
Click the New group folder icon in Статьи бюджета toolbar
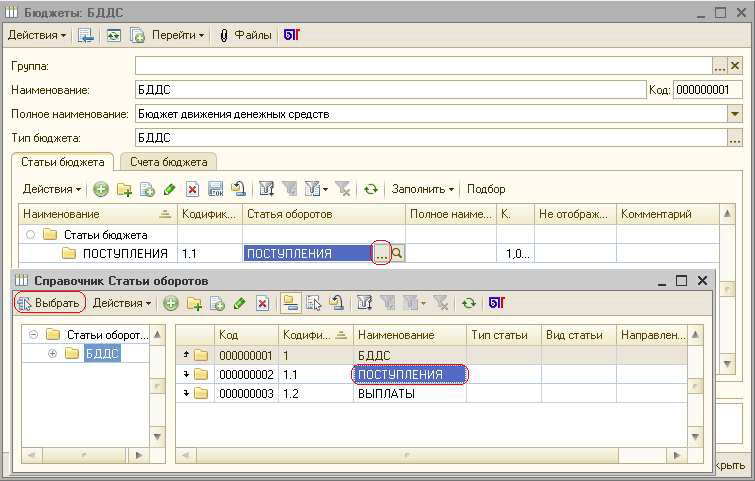click(x=124, y=189)
